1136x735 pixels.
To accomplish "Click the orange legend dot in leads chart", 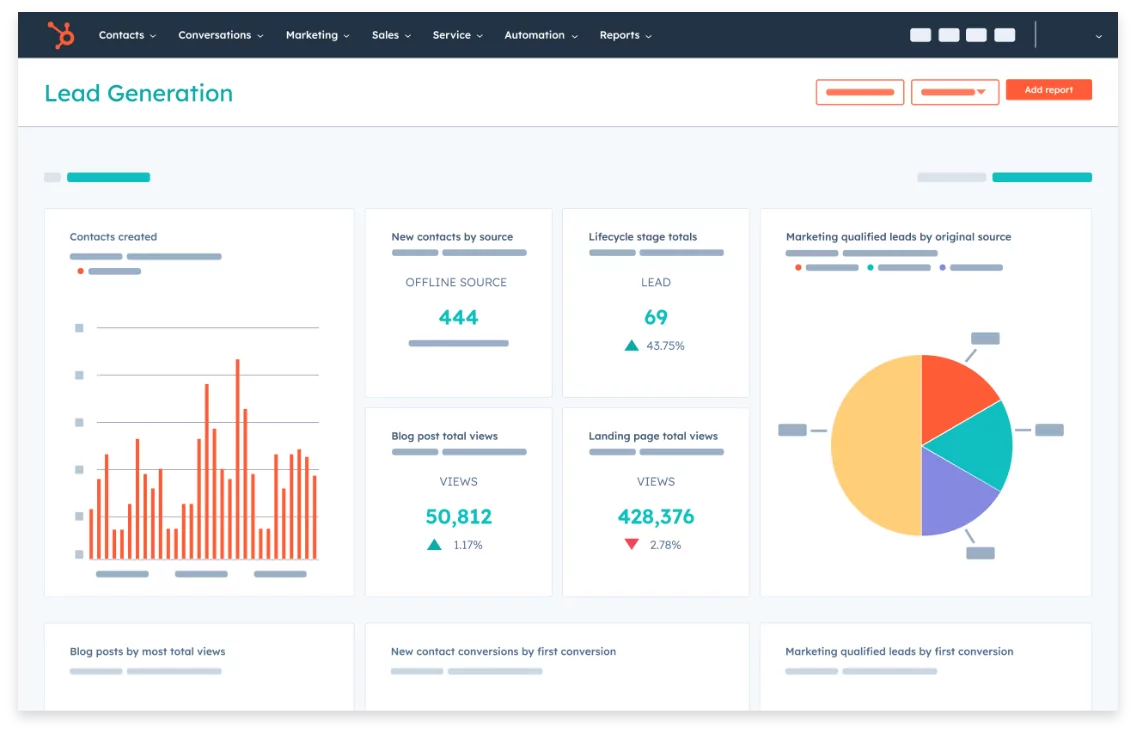I will point(798,267).
